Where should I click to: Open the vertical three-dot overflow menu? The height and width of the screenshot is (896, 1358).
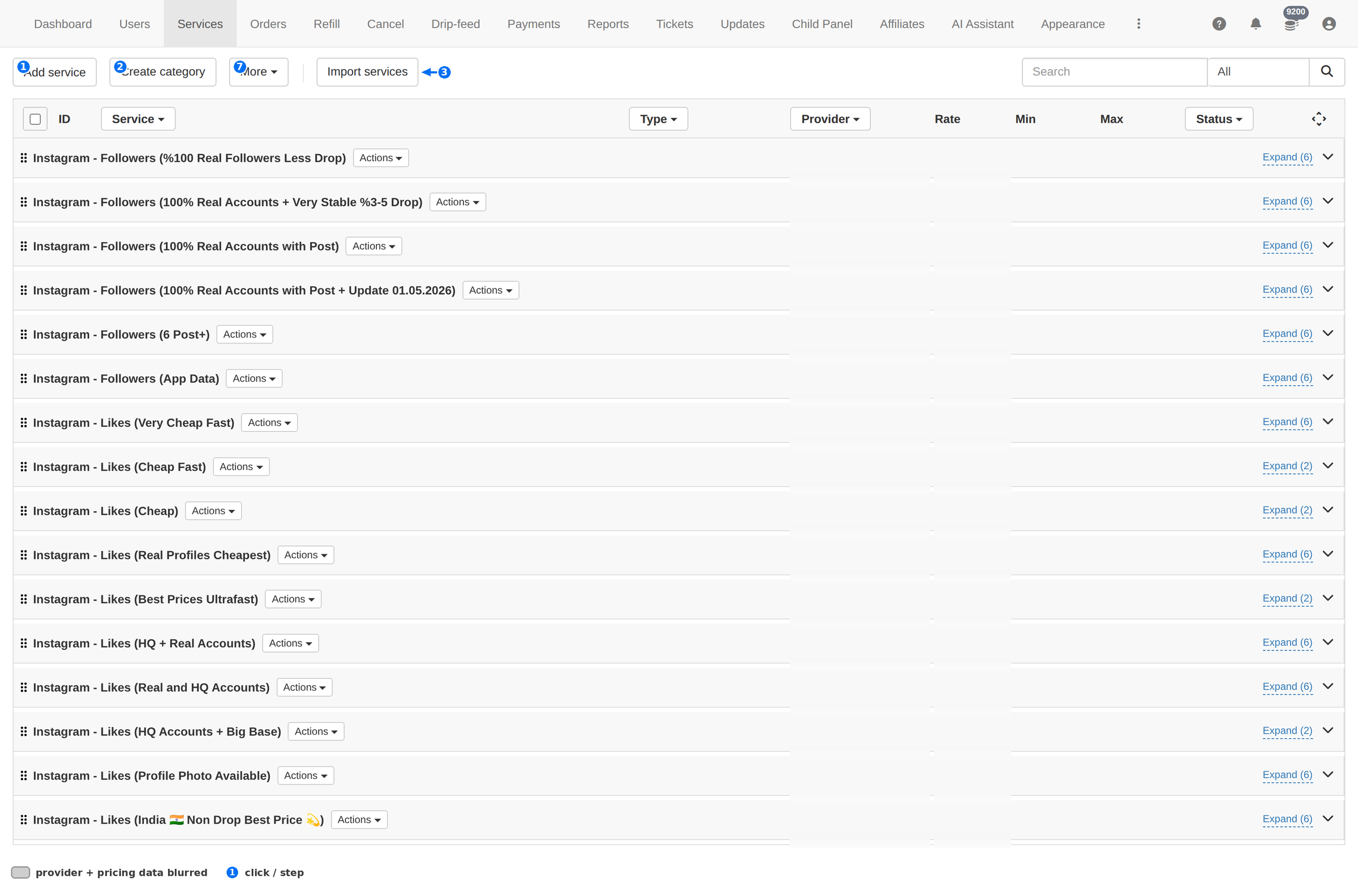pos(1138,24)
